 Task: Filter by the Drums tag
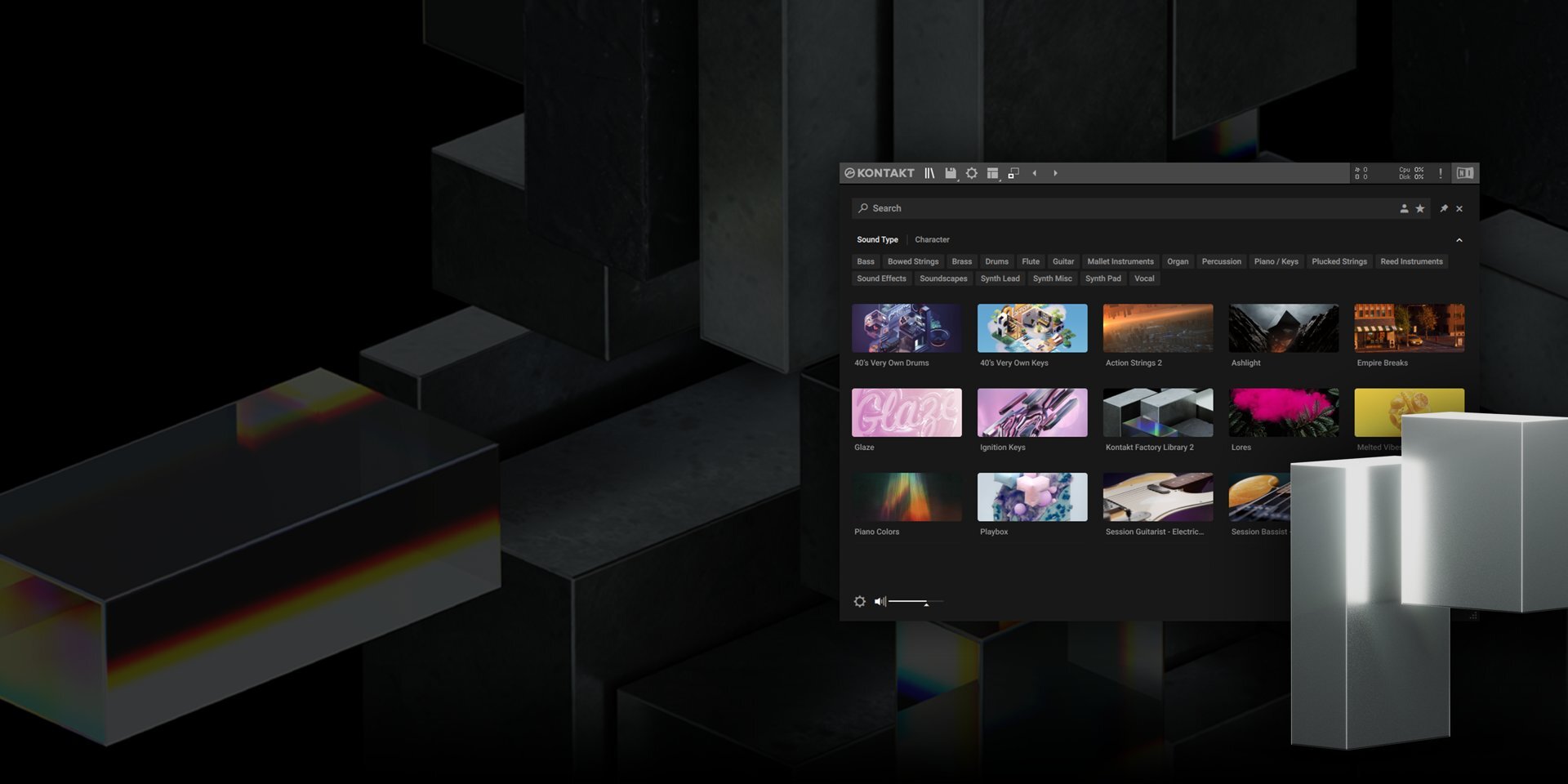click(x=996, y=261)
